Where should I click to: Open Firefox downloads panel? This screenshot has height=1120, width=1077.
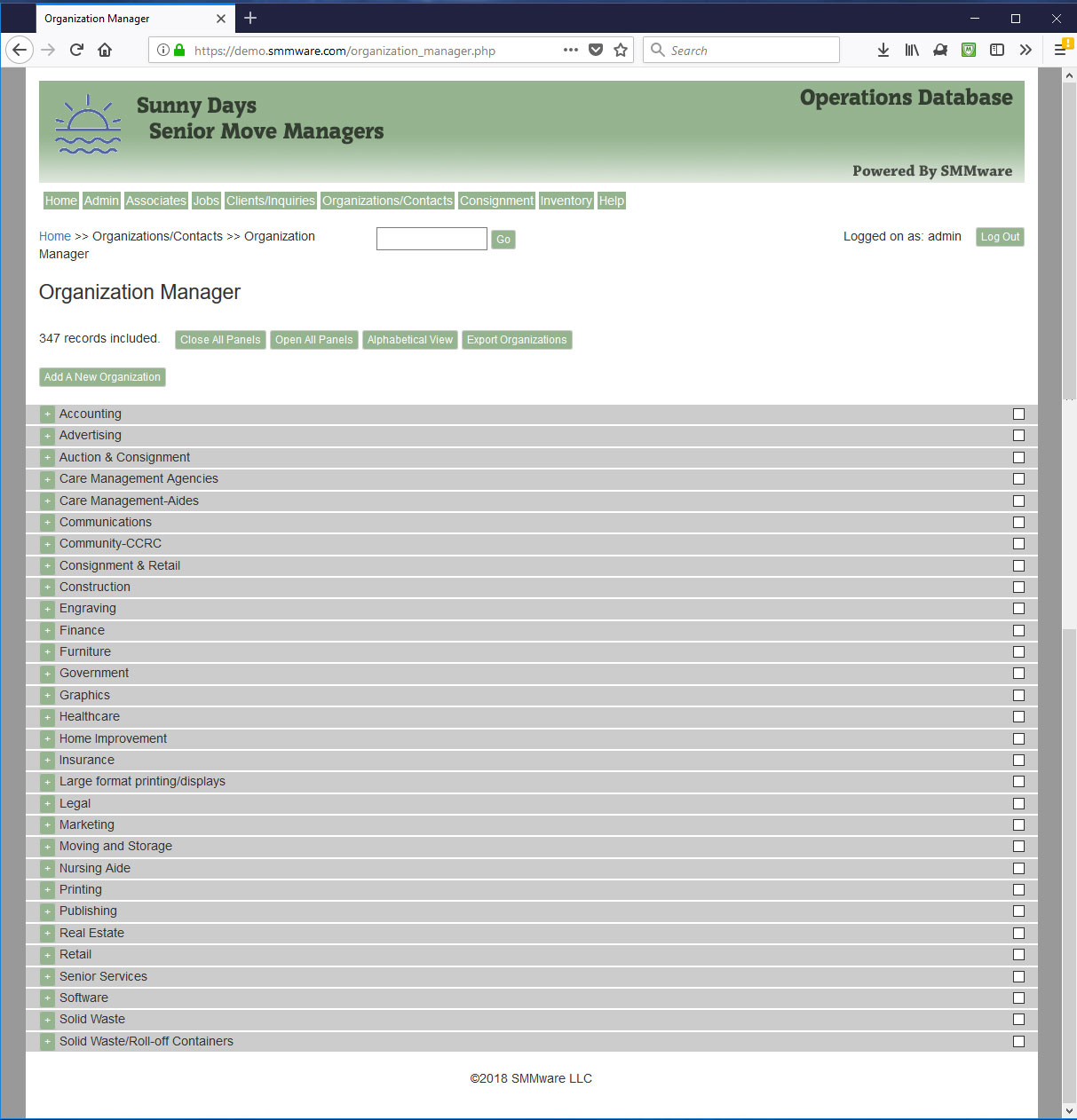[x=883, y=50]
